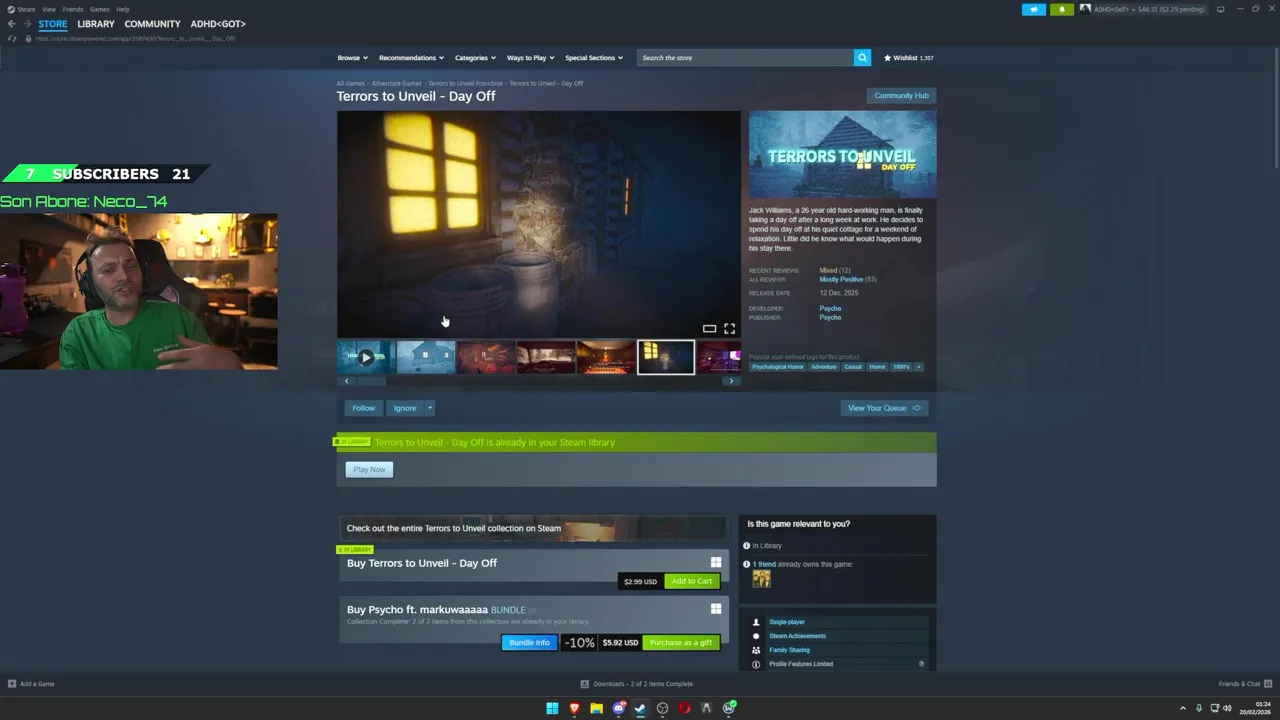Open Discord from taskbar
1280x720 pixels.
[x=619, y=708]
